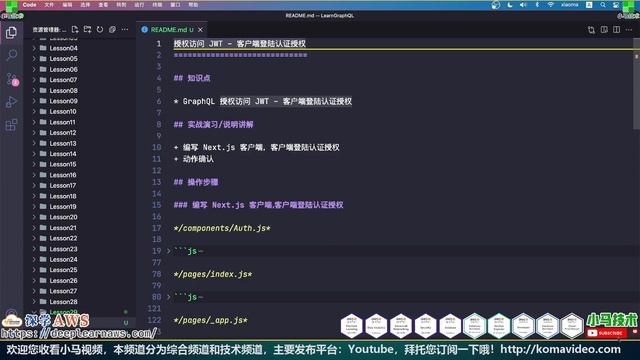Open the 查看 menu in menu bar
Image resolution: width=640 pixels, height=360 pixels.
point(103,5)
